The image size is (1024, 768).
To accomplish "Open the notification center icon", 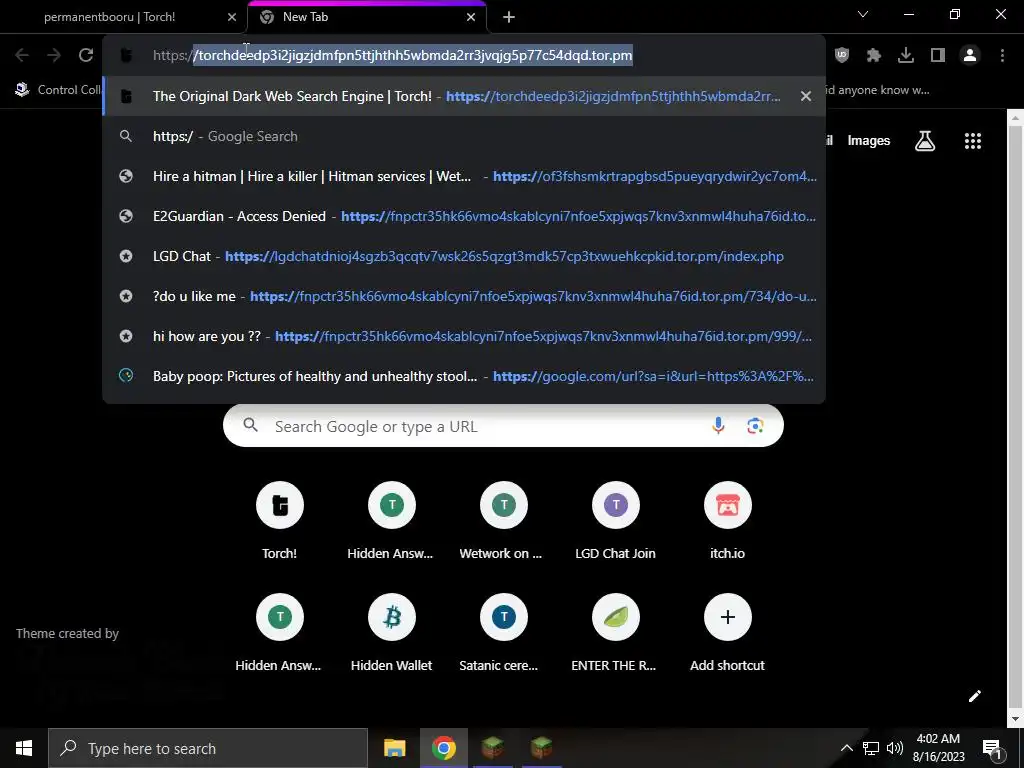I will tap(992, 748).
